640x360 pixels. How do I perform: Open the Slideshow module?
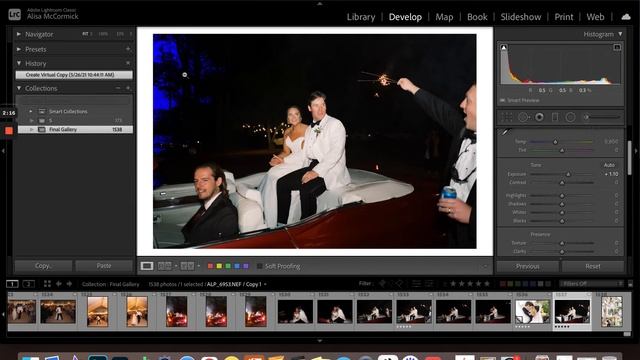[x=521, y=17]
